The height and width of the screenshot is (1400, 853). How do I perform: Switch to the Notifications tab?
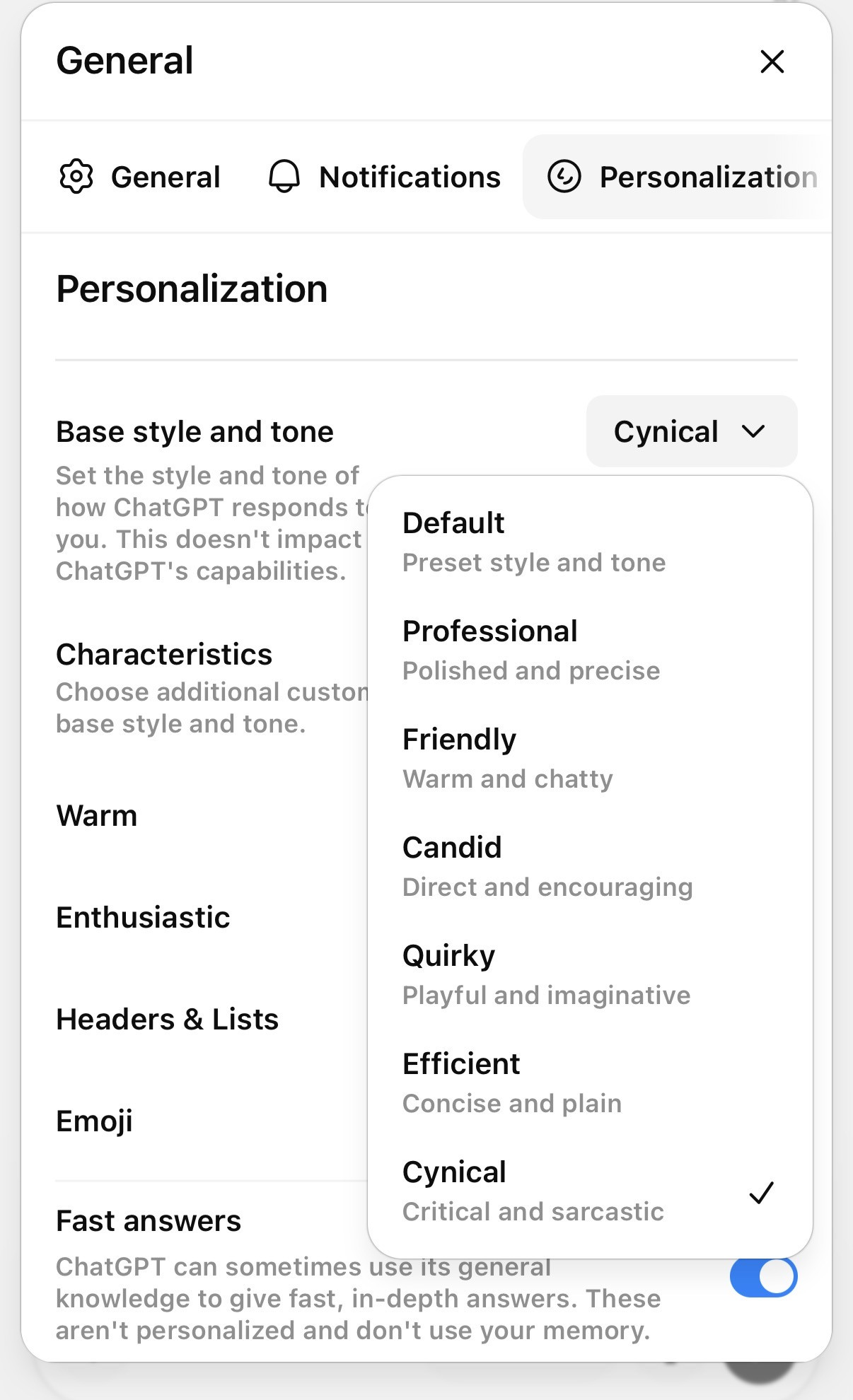tap(384, 177)
